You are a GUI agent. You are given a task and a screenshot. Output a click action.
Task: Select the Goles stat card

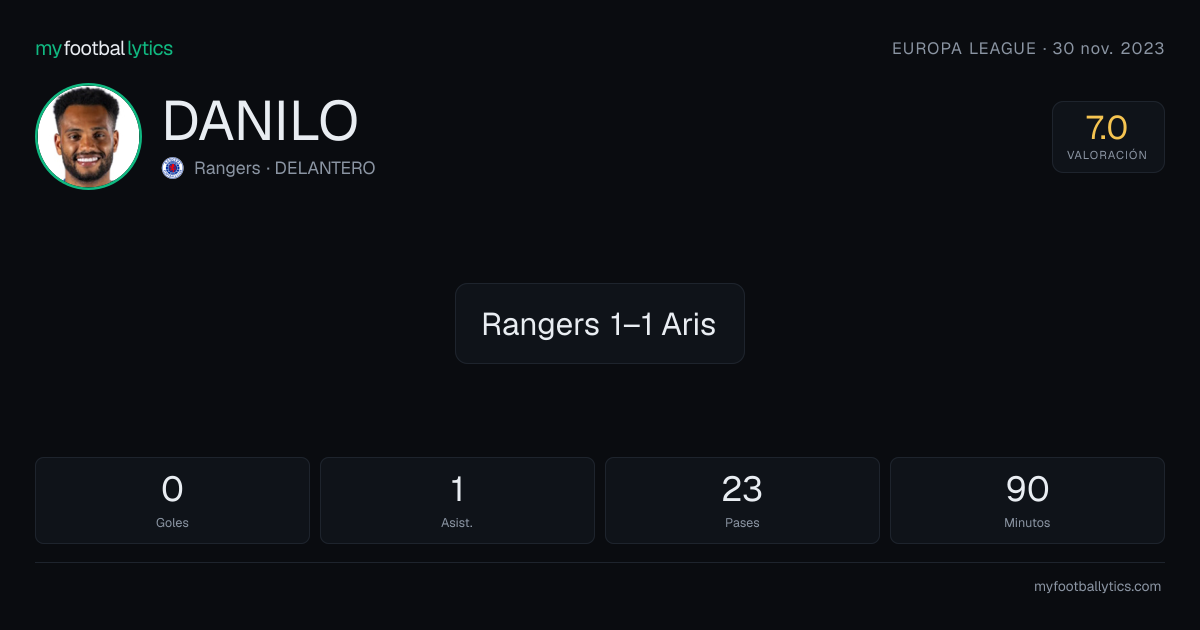tap(172, 500)
